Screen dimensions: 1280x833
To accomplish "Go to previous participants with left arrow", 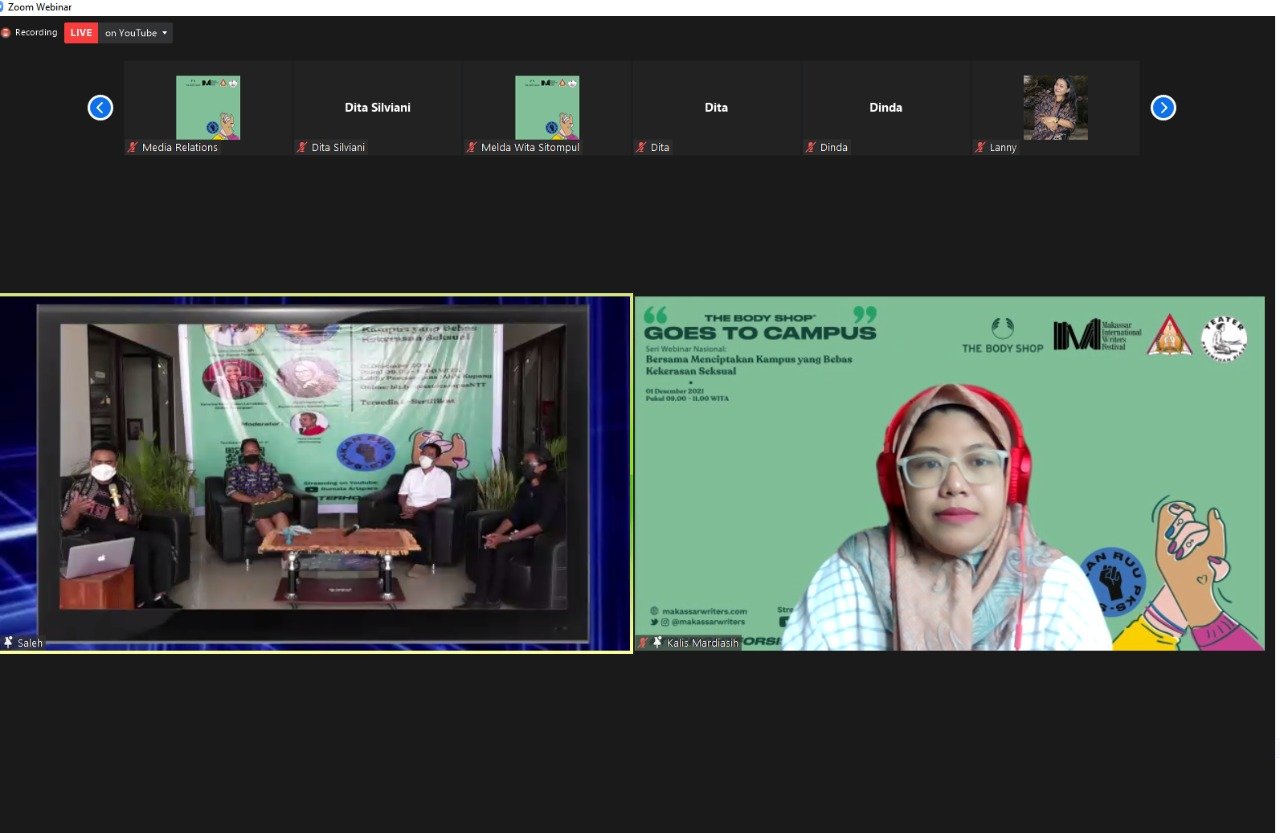I will (x=100, y=107).
